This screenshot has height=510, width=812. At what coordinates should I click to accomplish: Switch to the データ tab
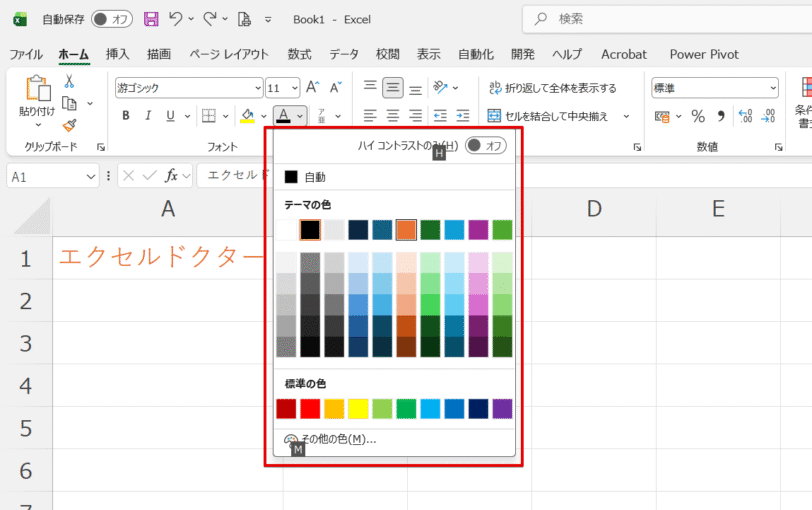click(x=344, y=54)
